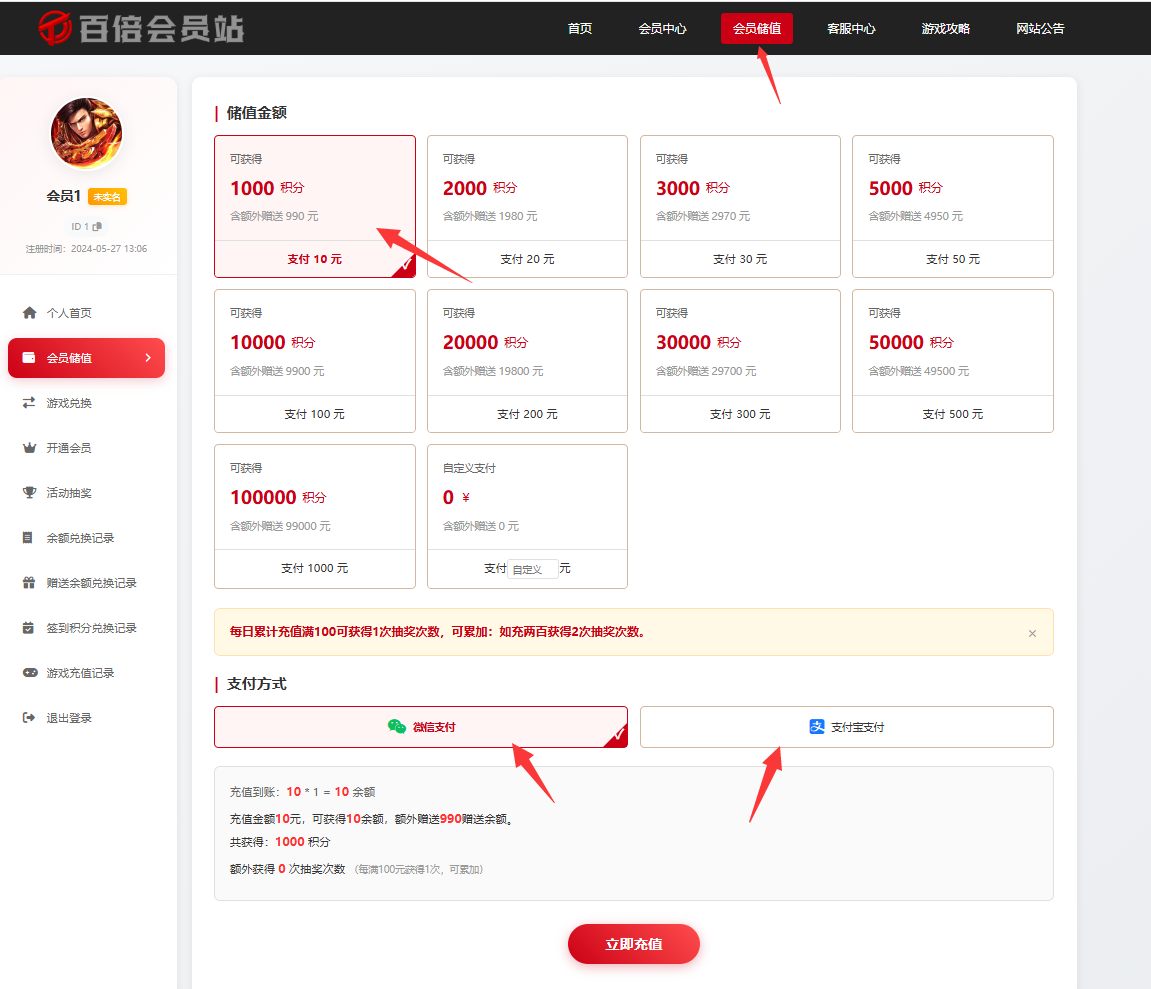Open 客服中心 in the top navigation

851,29
